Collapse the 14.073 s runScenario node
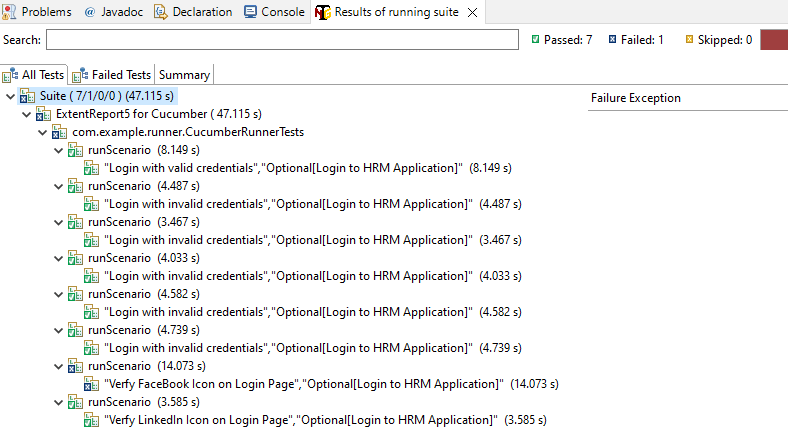 [x=58, y=366]
